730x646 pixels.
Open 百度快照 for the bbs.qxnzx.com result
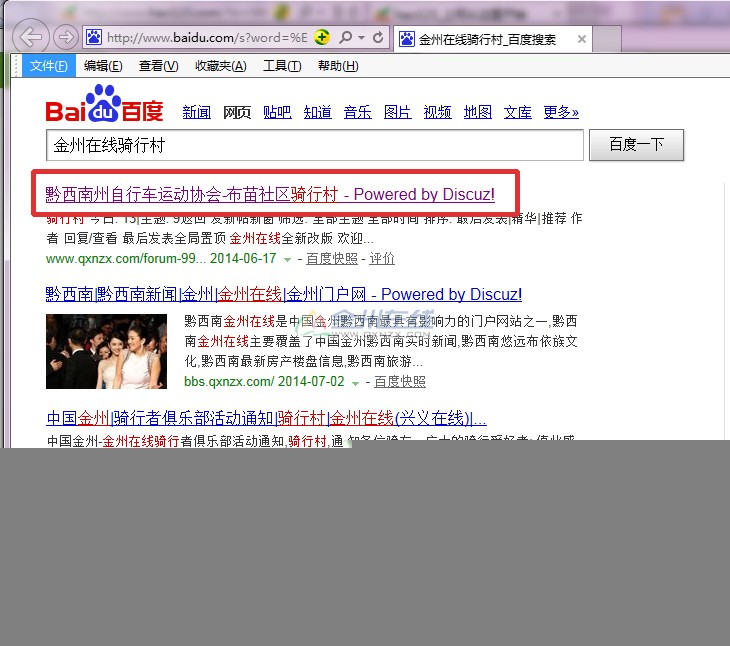(x=400, y=382)
